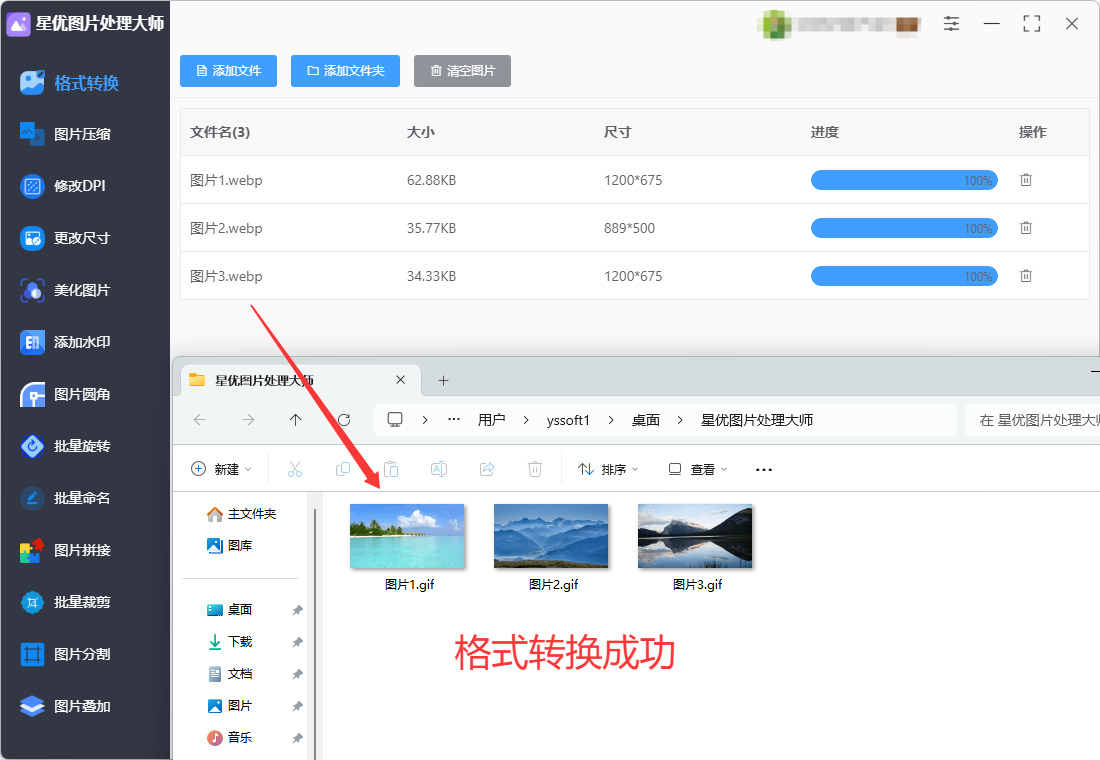Delete 图片3.webp row with trash icon
This screenshot has height=760, width=1100.
click(x=1026, y=276)
